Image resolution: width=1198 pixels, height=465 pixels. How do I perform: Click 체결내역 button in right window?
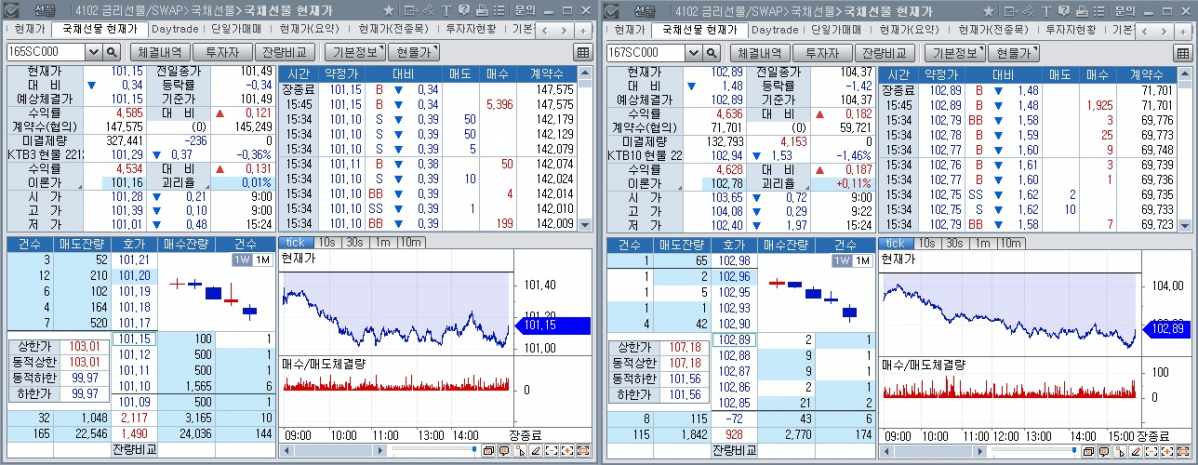(760, 53)
